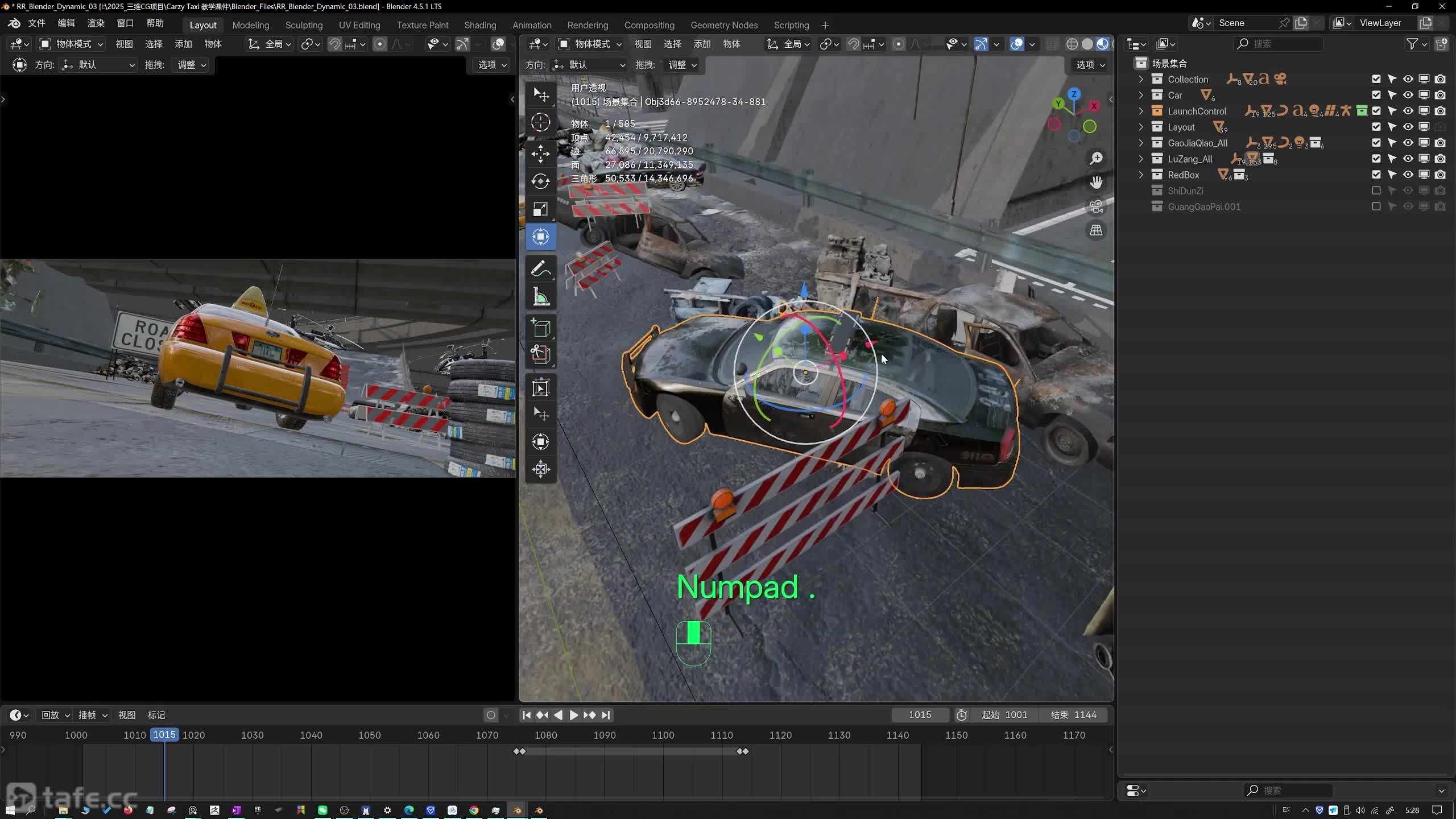The width and height of the screenshot is (1456, 819).
Task: Click the 1015 current frame marker
Action: pos(164,735)
